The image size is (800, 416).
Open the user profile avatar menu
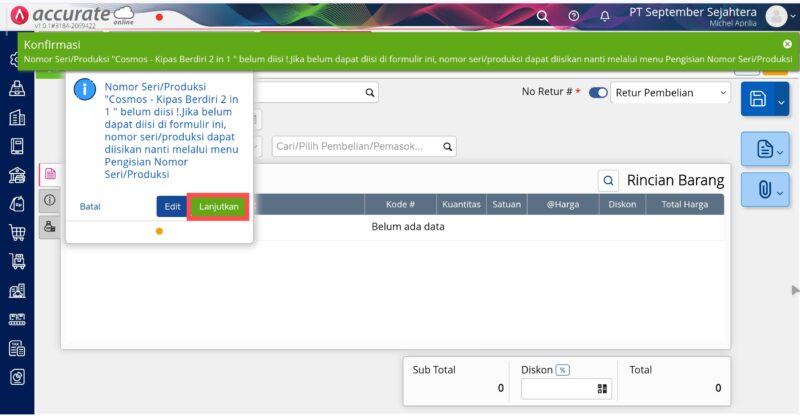777,16
